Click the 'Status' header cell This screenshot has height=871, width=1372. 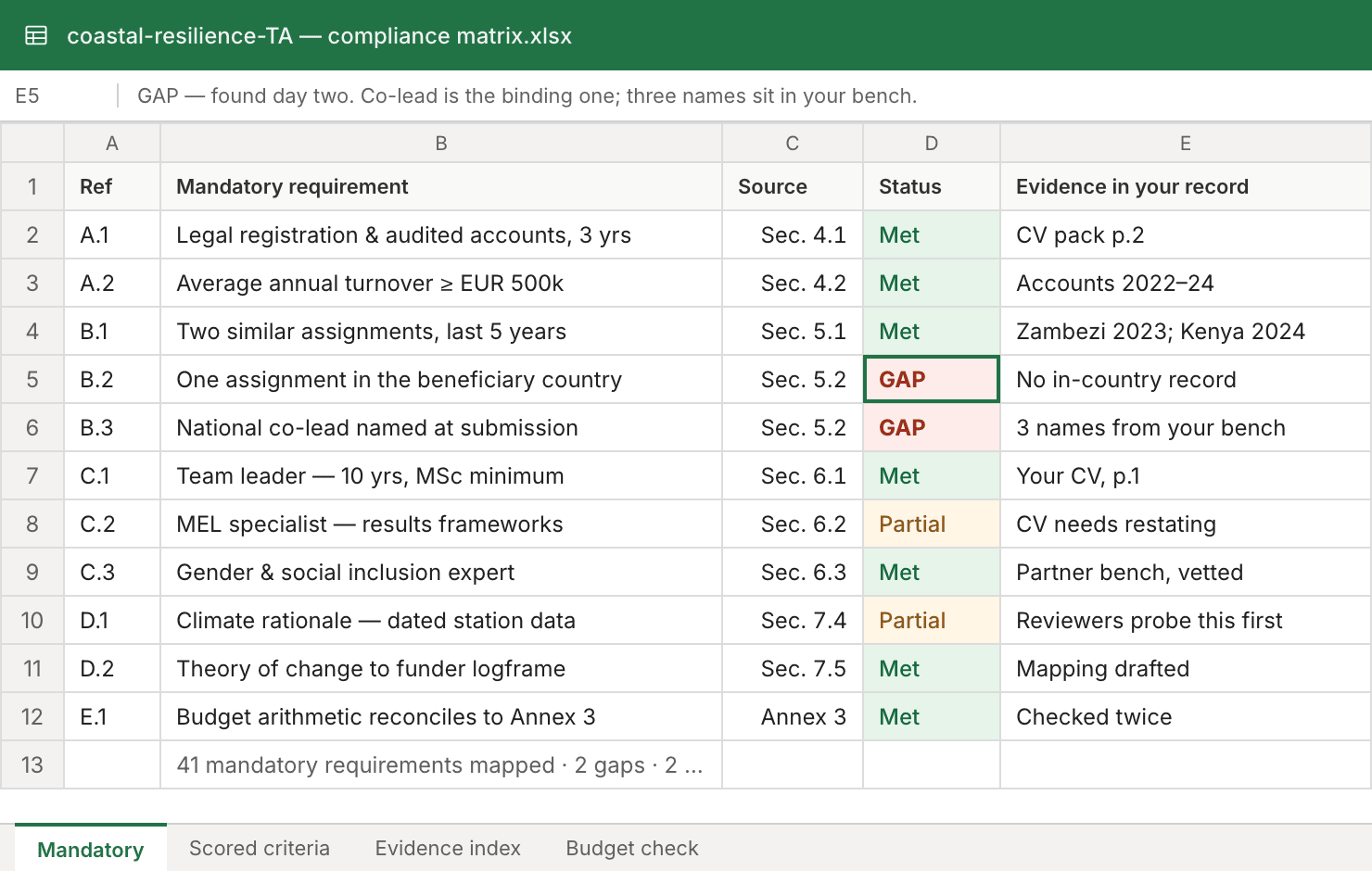(x=932, y=186)
